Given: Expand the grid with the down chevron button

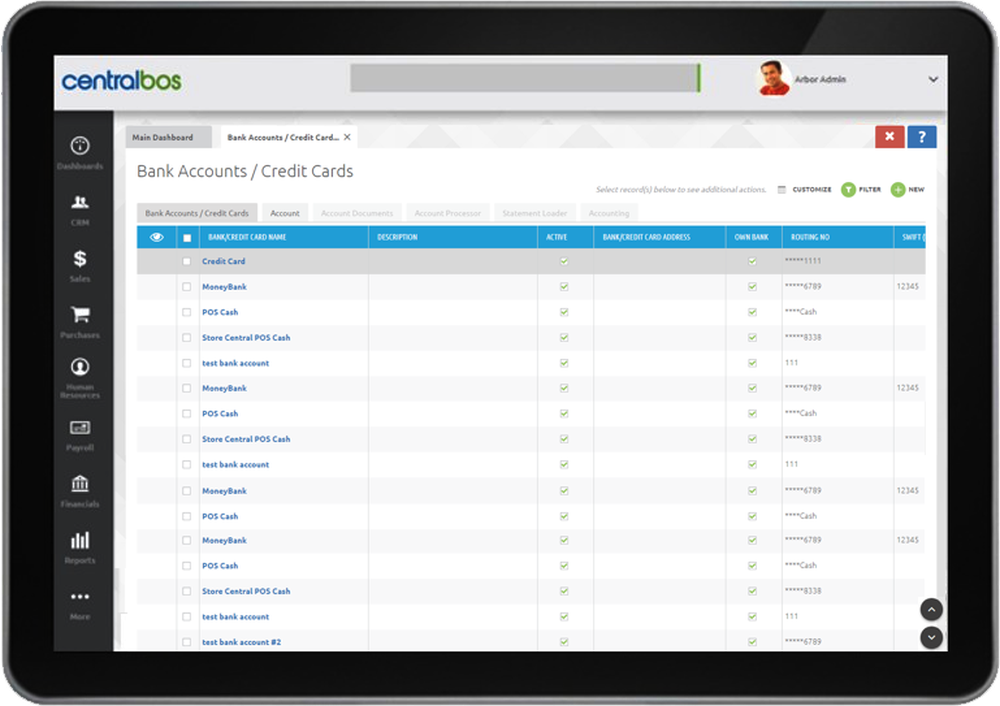Looking at the screenshot, I should pos(931,637).
